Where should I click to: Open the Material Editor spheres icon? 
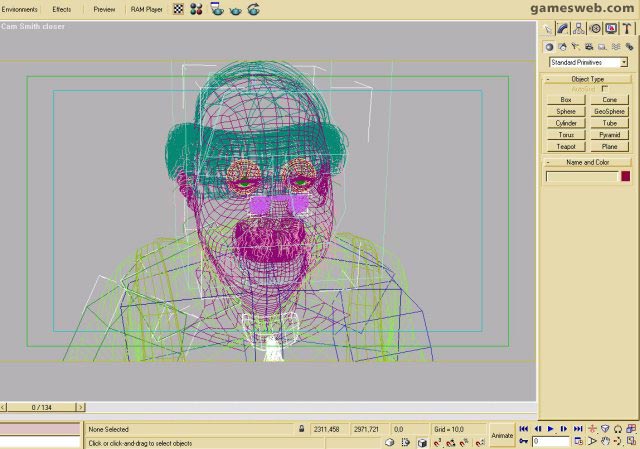[196, 9]
